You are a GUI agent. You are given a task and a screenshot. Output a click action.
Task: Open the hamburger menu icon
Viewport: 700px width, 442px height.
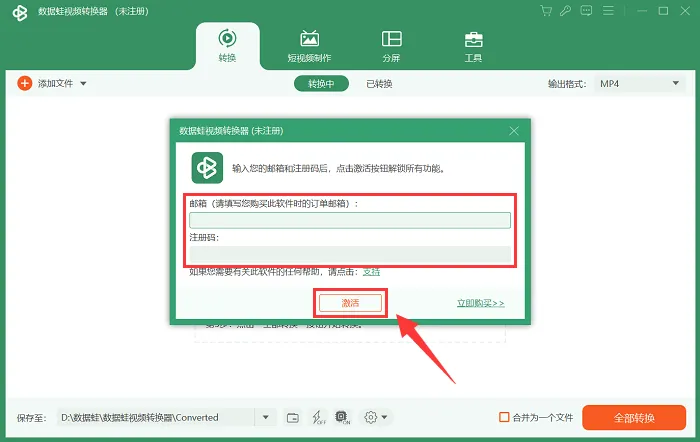[x=608, y=11]
